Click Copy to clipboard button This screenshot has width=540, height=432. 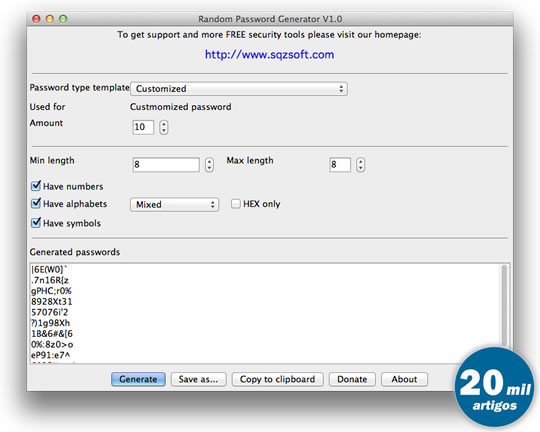[x=277, y=379]
